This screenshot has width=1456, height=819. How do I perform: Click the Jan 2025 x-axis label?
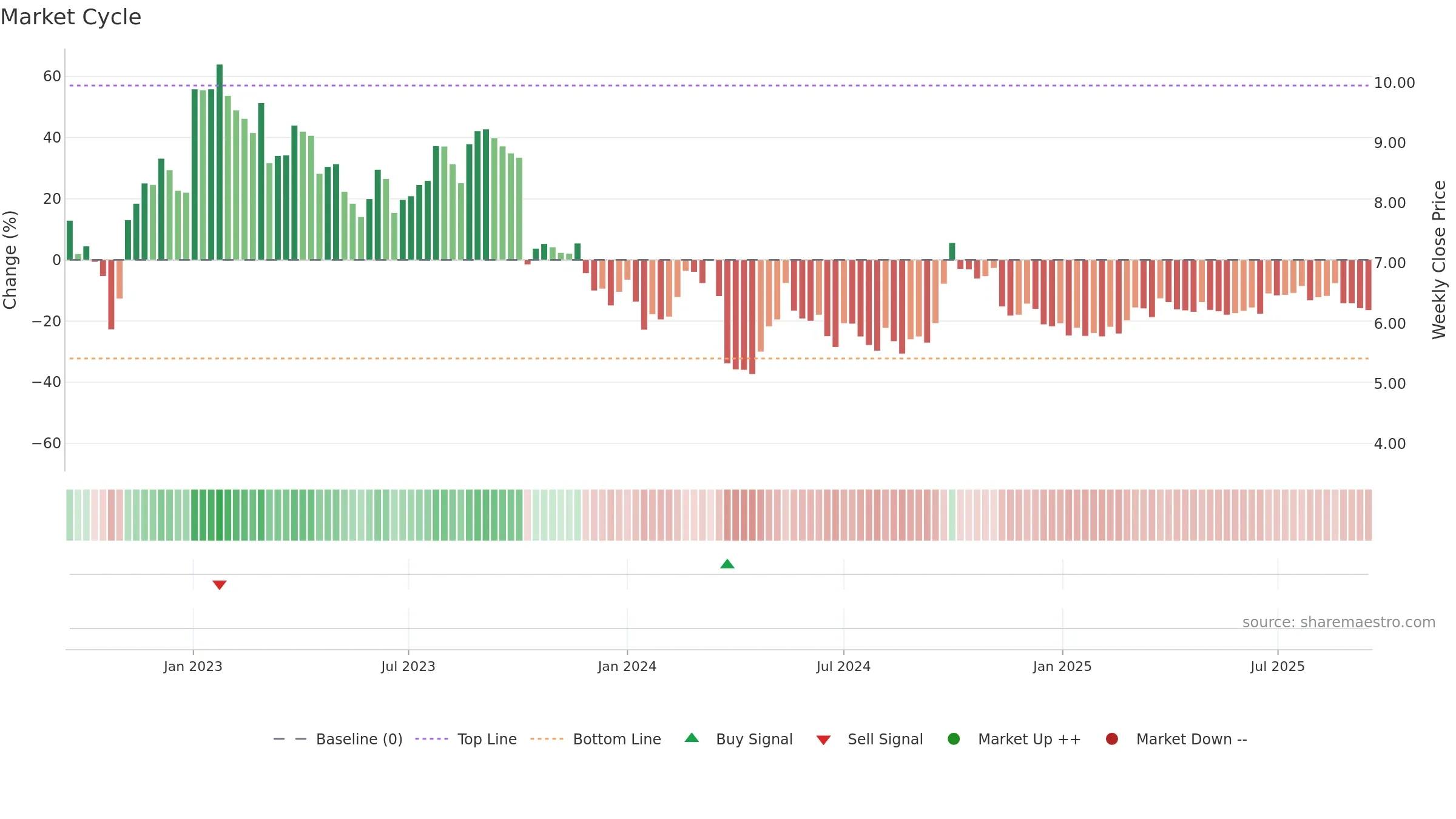click(1062, 667)
